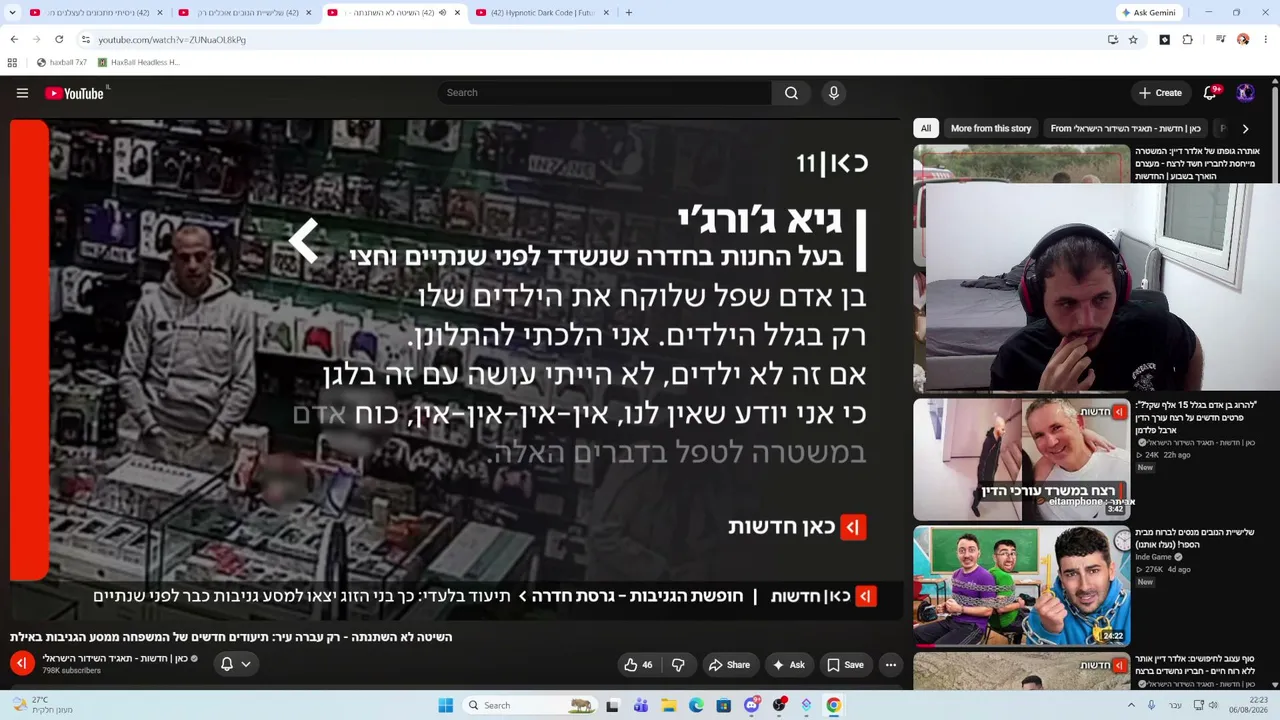Switch to the Hypnotic Dark Code tab
Viewport: 1280px width, 720px height.
(544, 13)
